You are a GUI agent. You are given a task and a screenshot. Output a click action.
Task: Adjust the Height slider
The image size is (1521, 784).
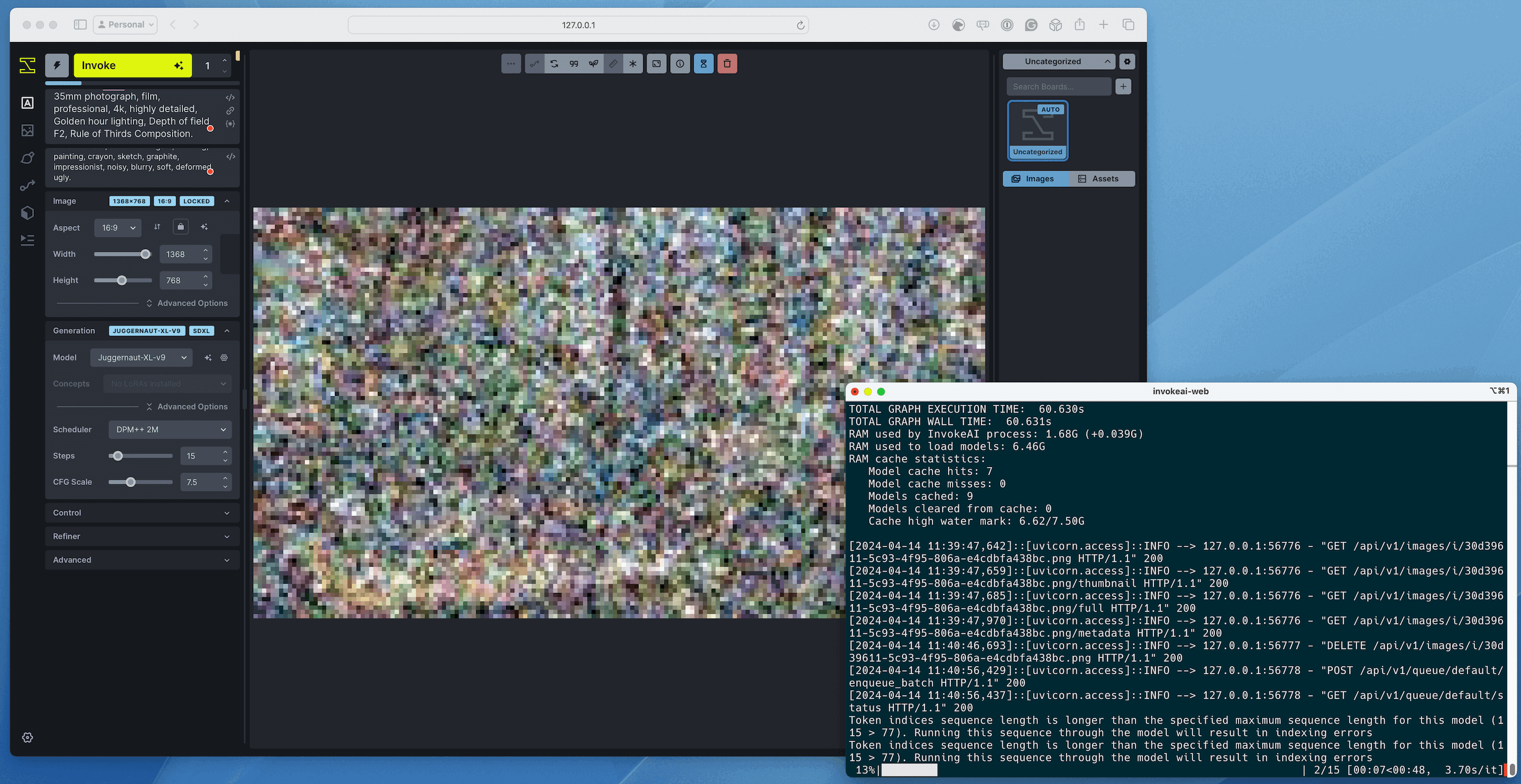pos(123,281)
